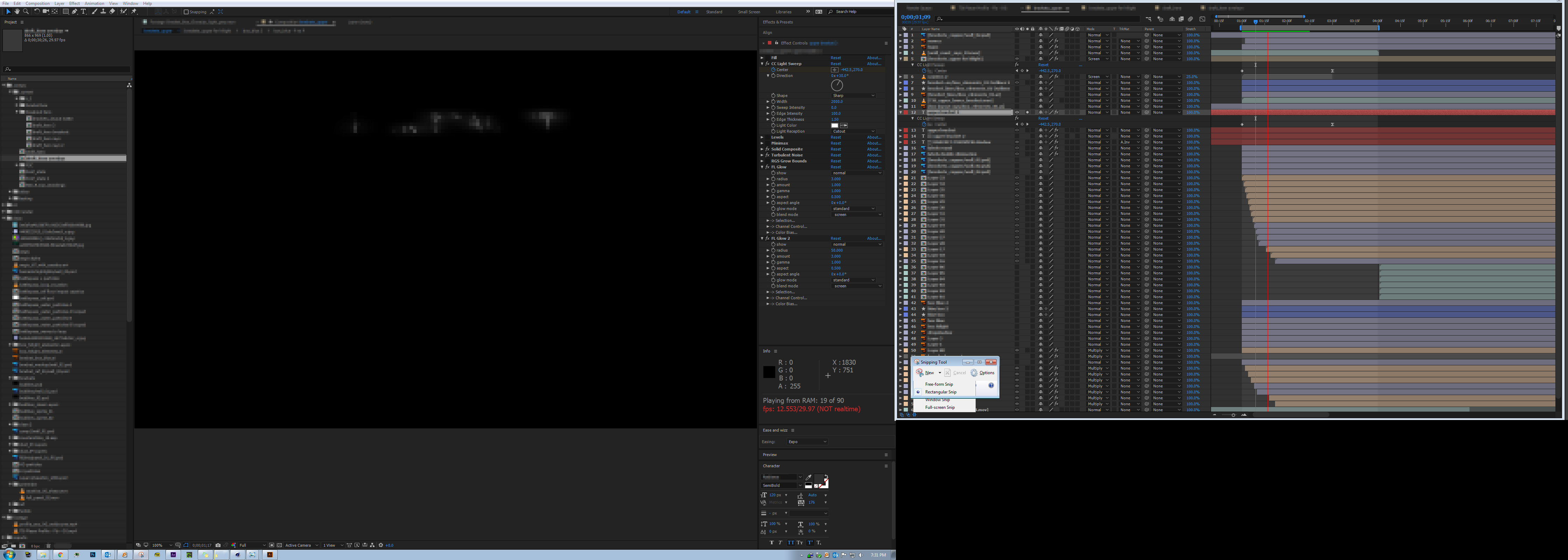This screenshot has width=1568, height=560.
Task: Select the Puppet Pin tool
Action: click(134, 12)
